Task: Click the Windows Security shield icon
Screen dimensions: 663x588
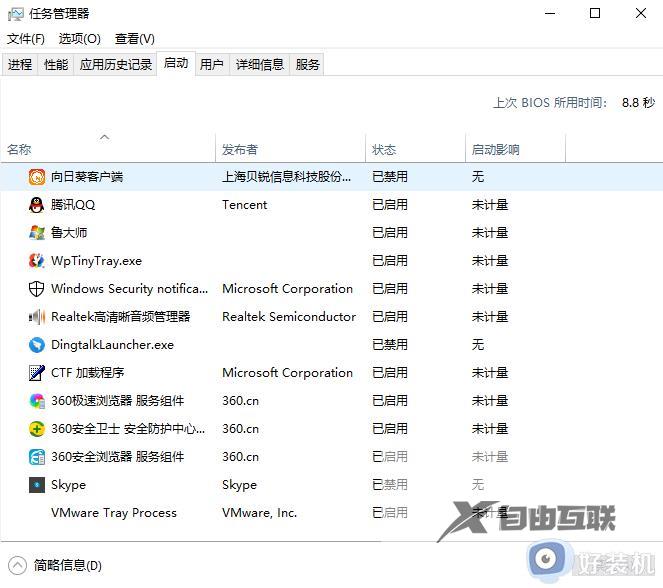Action: (x=37, y=289)
